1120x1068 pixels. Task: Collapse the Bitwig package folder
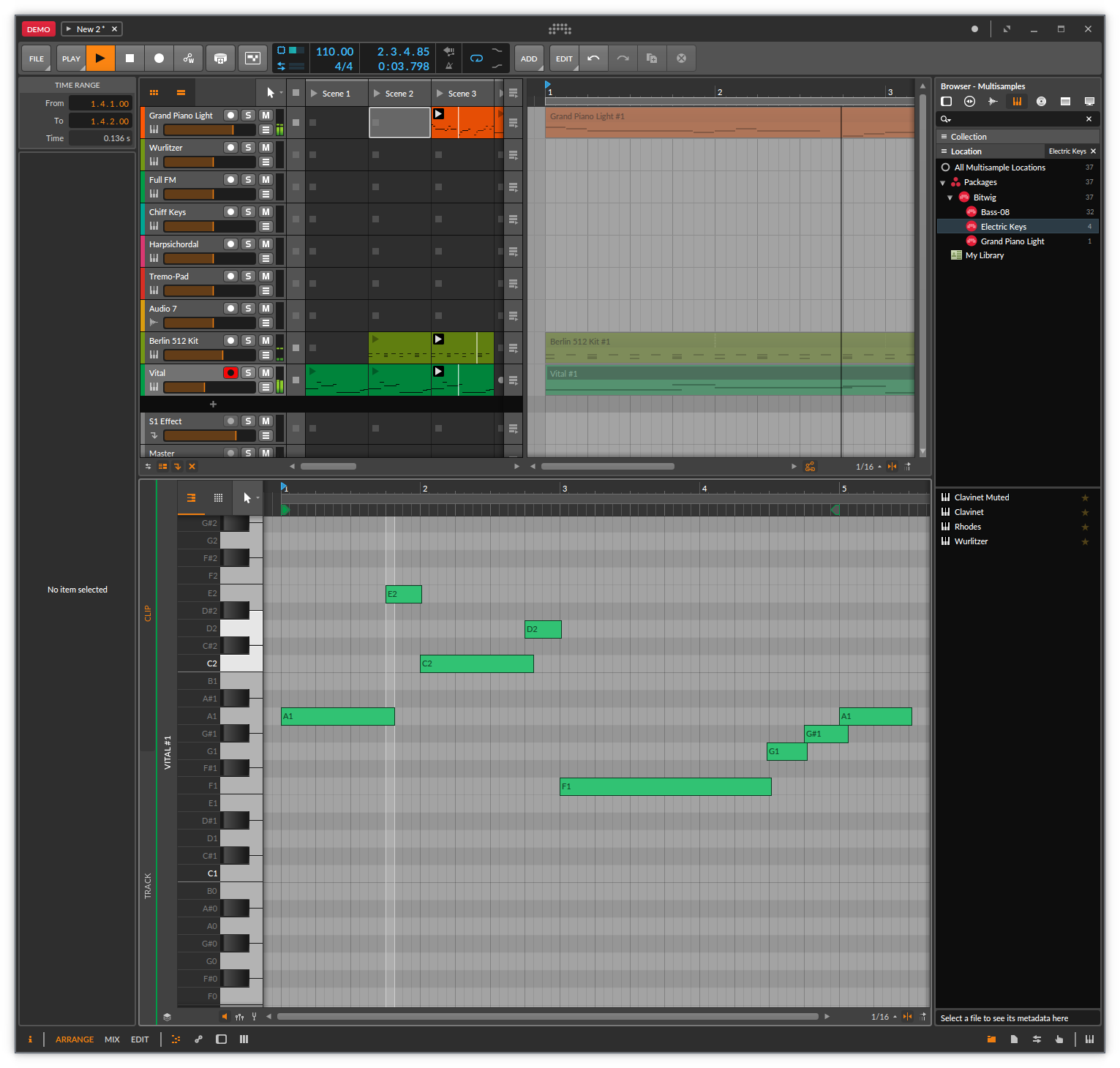[950, 198]
